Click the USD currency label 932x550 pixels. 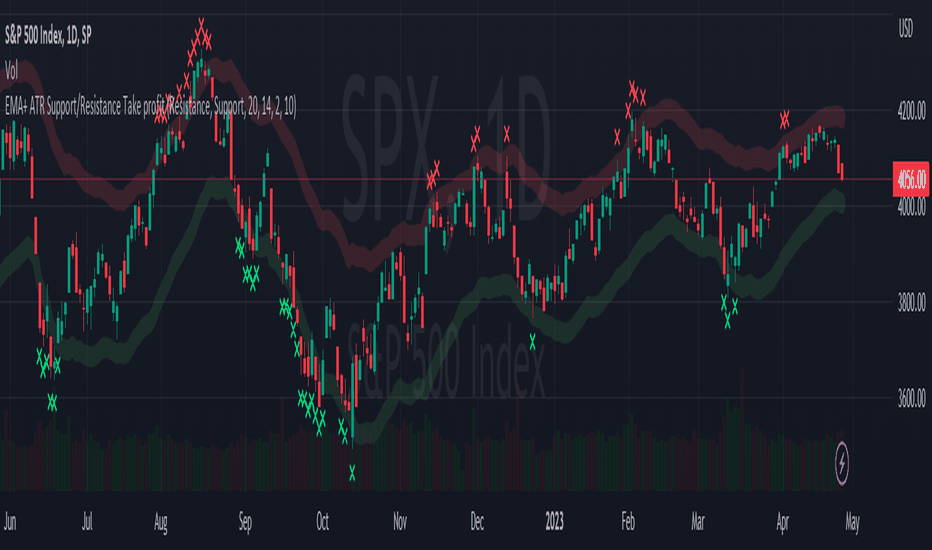pyautogui.click(x=905, y=28)
